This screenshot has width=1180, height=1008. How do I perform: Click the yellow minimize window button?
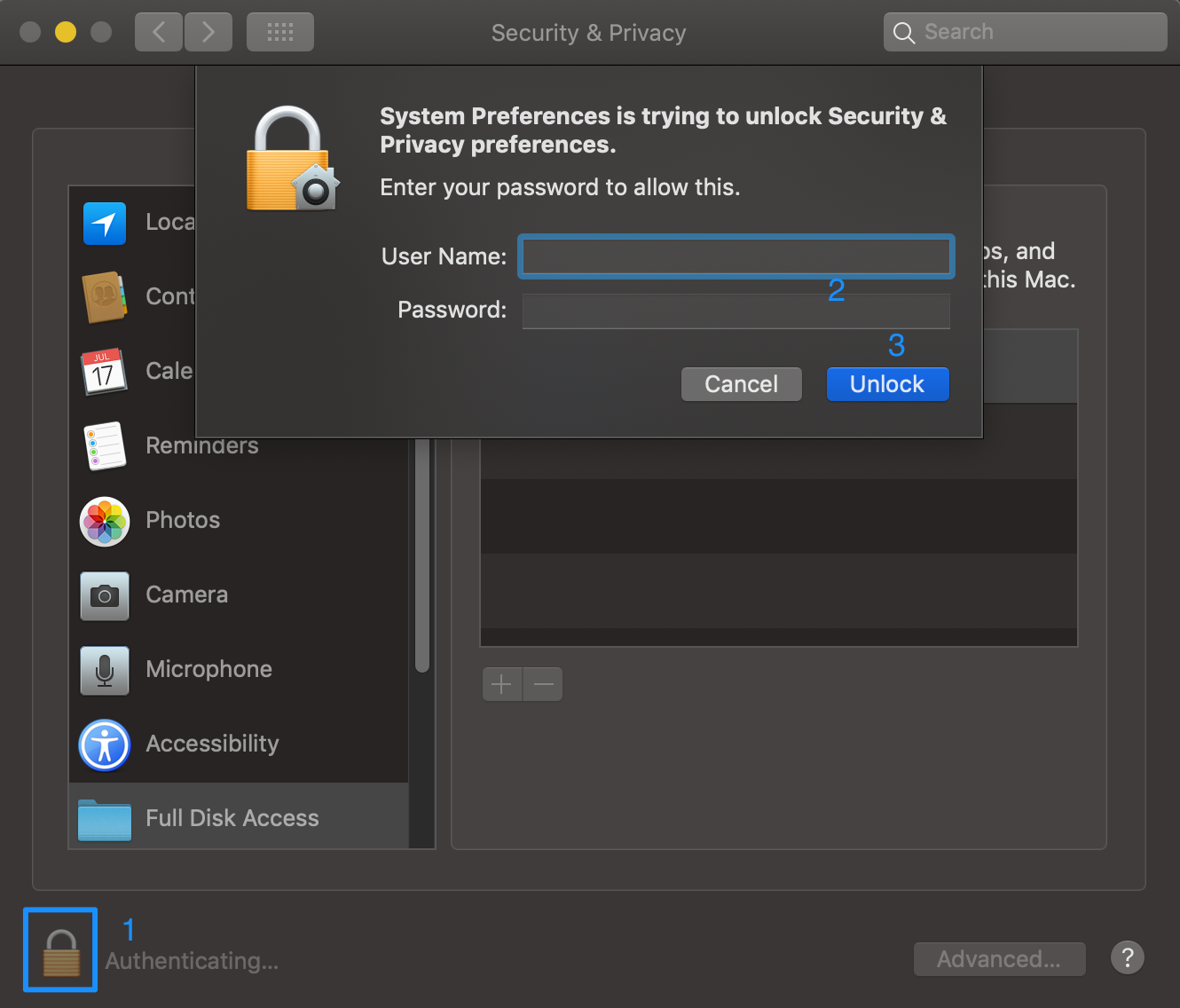click(66, 32)
